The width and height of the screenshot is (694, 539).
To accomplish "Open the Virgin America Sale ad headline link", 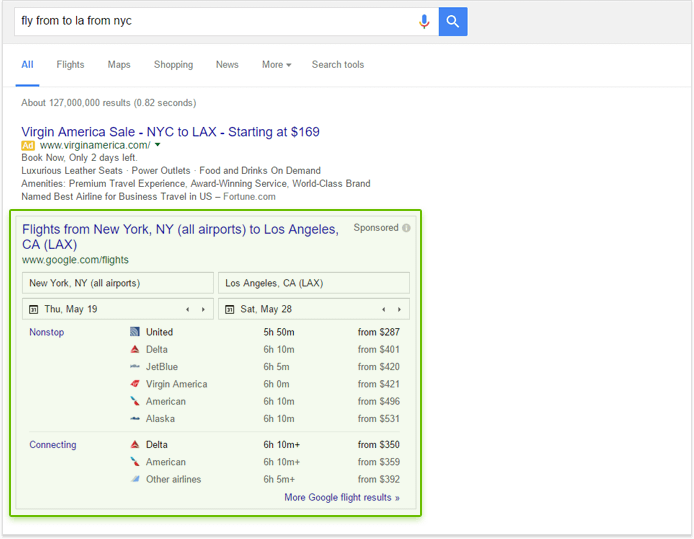I will click(170, 132).
